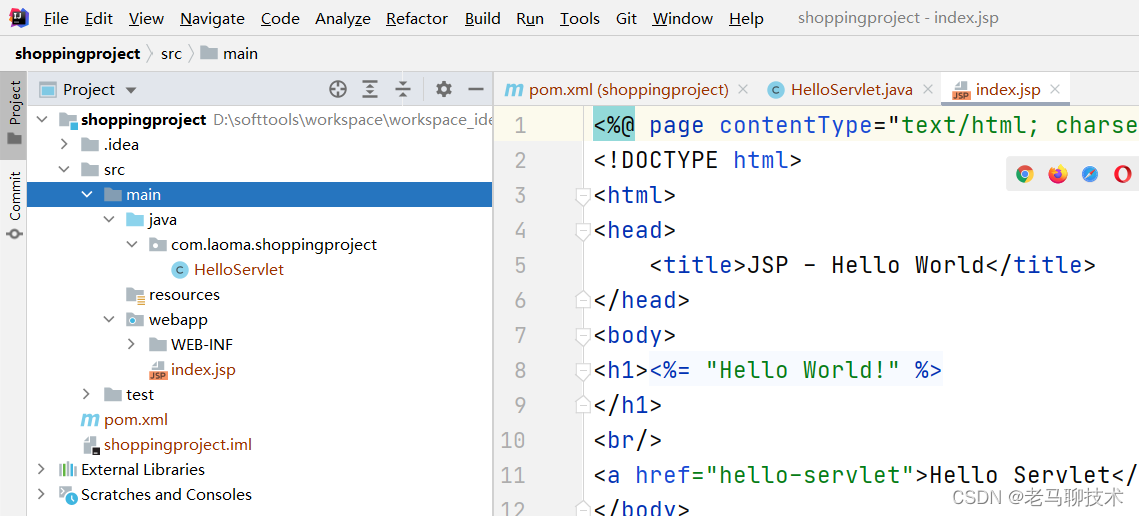Open page in Opera browser icon
Image resolution: width=1139 pixels, height=516 pixels.
click(1122, 174)
